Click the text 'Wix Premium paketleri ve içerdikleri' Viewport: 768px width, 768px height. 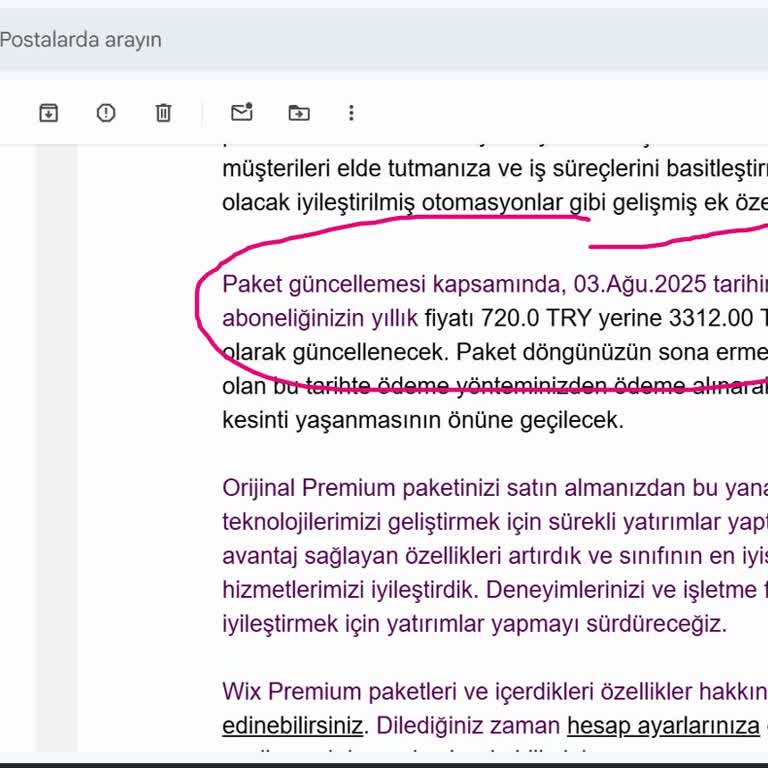tap(408, 692)
